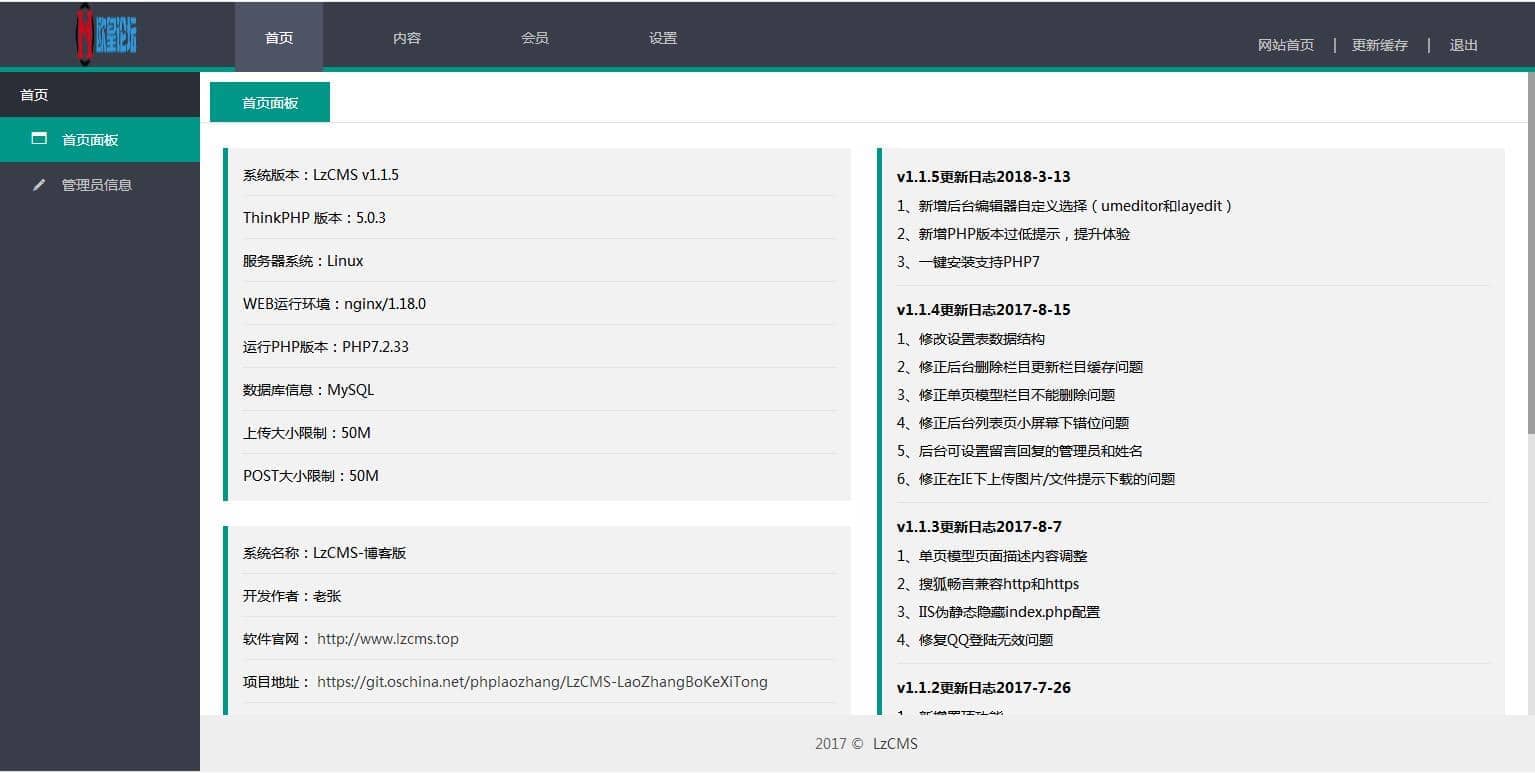
Task: Select the 首页面板 sidebar entry label
Action: [90, 140]
